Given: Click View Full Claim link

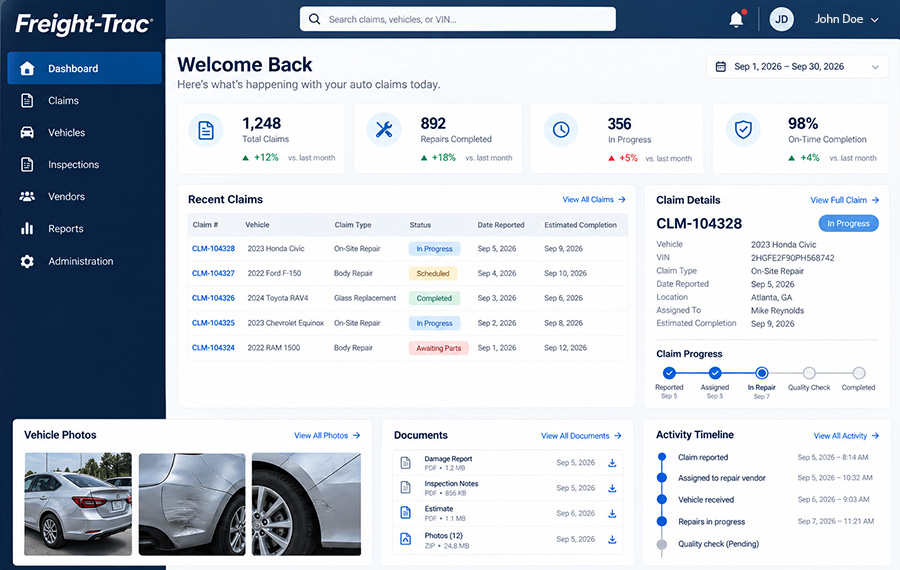Looking at the screenshot, I should pyautogui.click(x=844, y=200).
